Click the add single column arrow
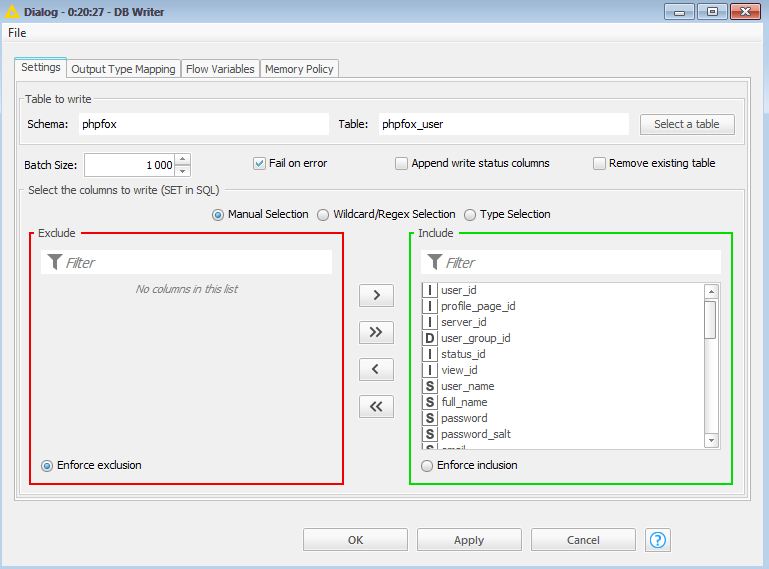The height and width of the screenshot is (569, 769). 376,295
